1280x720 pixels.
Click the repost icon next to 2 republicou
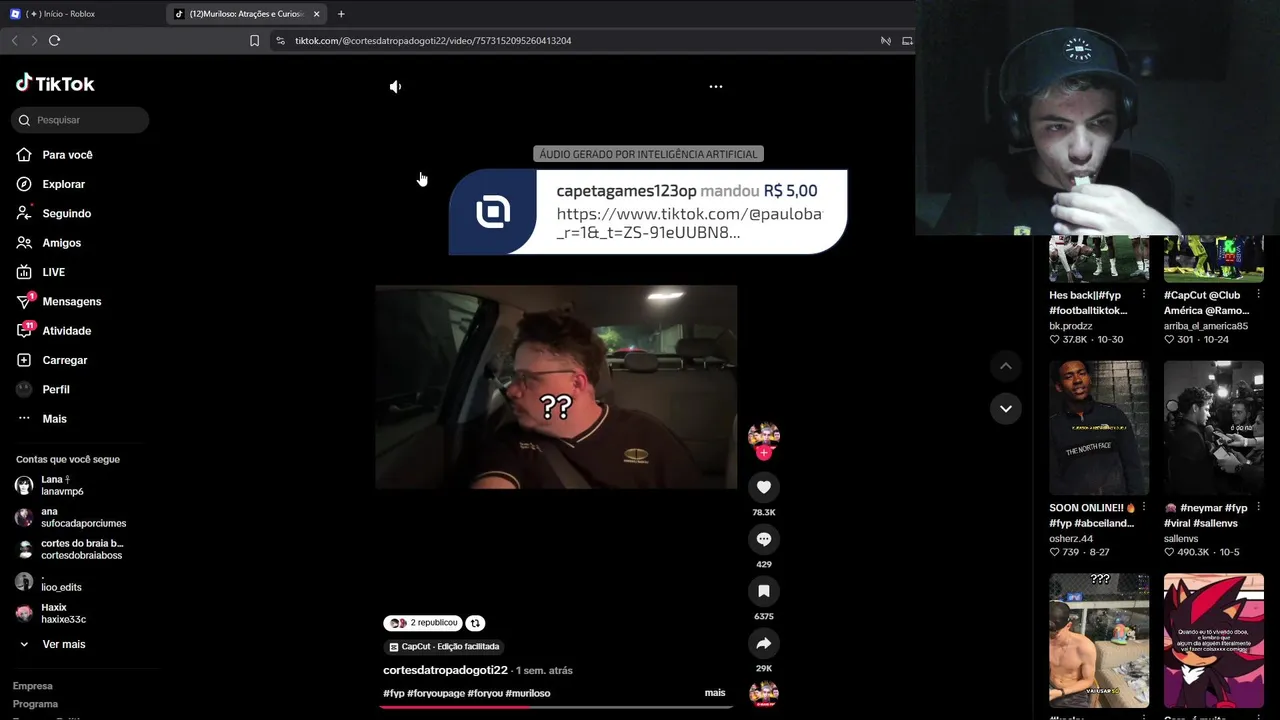pyautogui.click(x=475, y=623)
